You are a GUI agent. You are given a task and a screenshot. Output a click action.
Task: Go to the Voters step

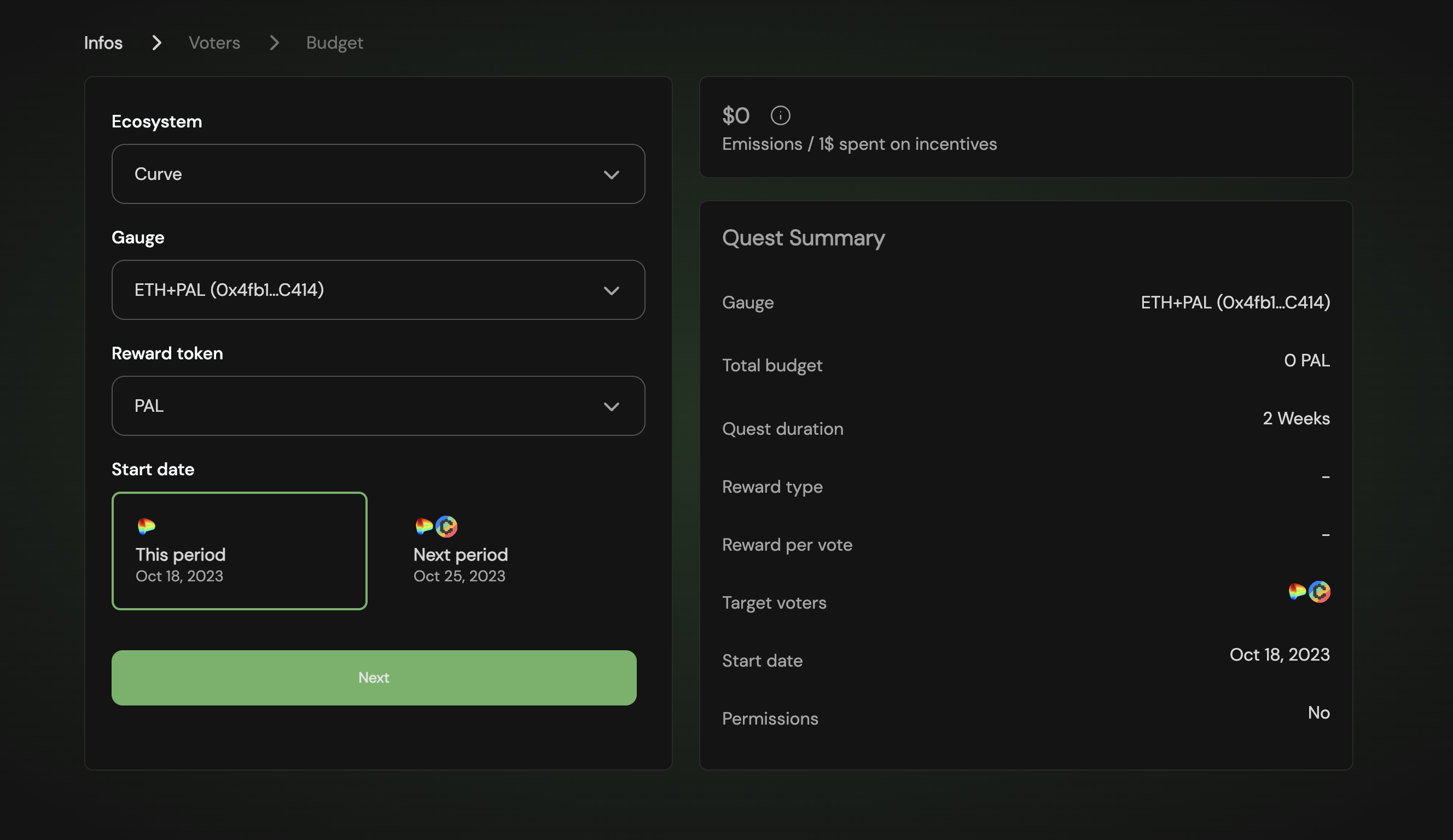(214, 43)
